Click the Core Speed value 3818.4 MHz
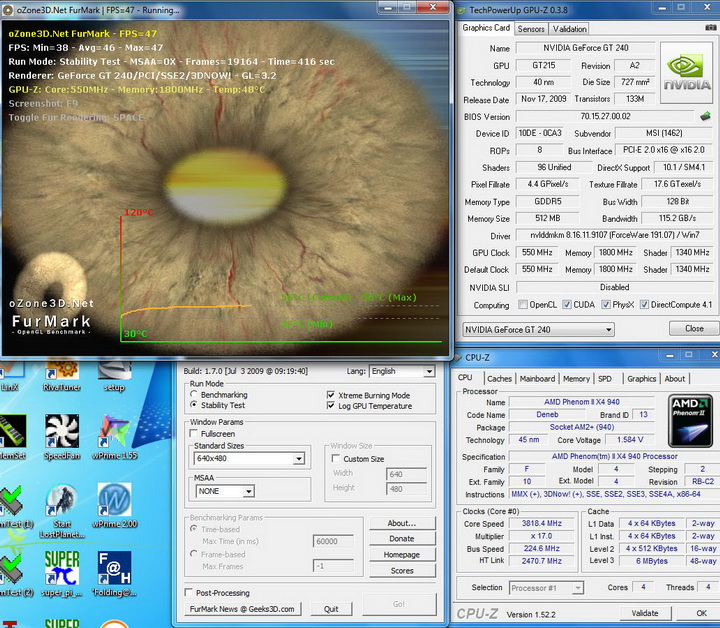Image resolution: width=720 pixels, height=628 pixels. pos(541,523)
